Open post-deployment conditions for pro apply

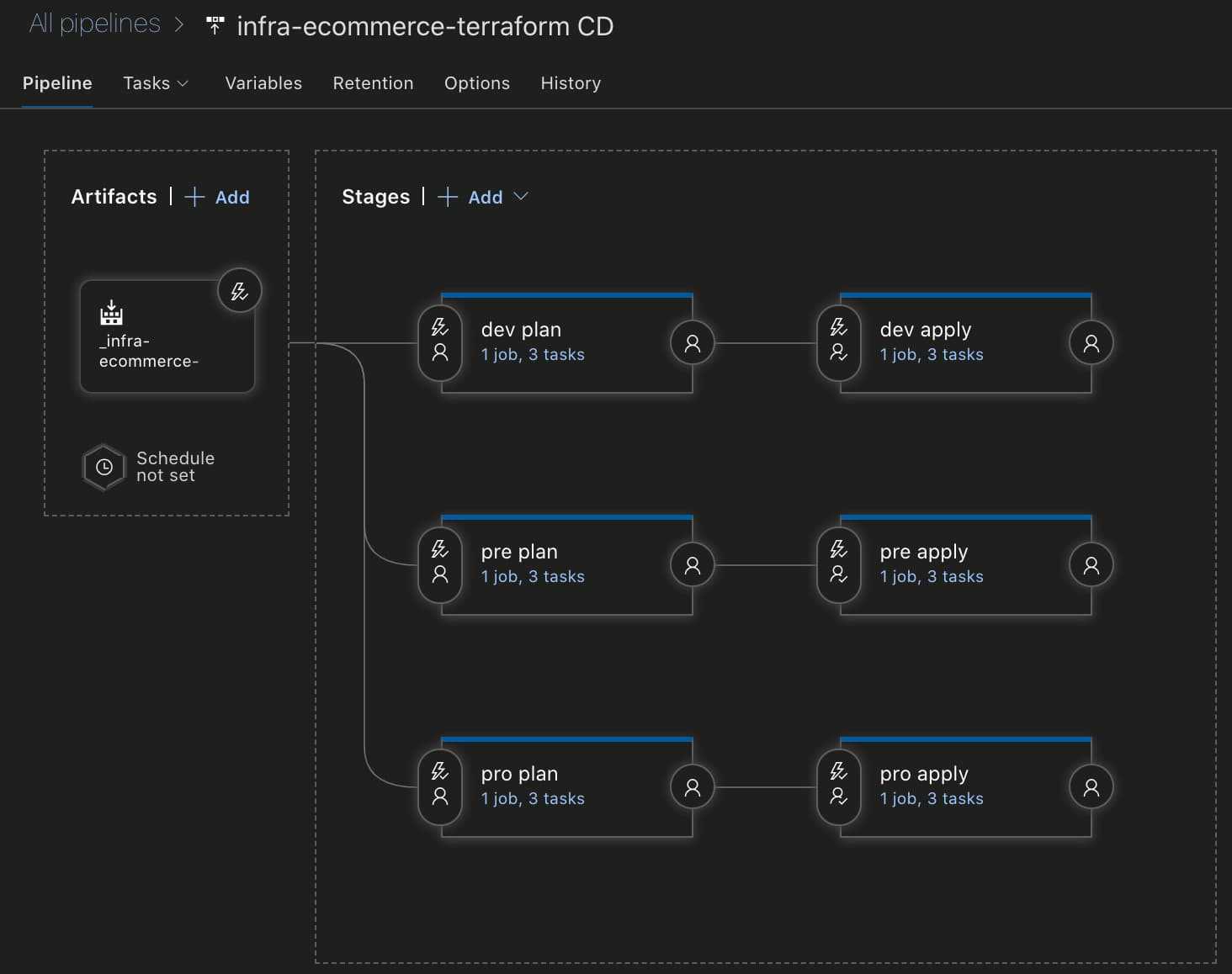(1091, 787)
